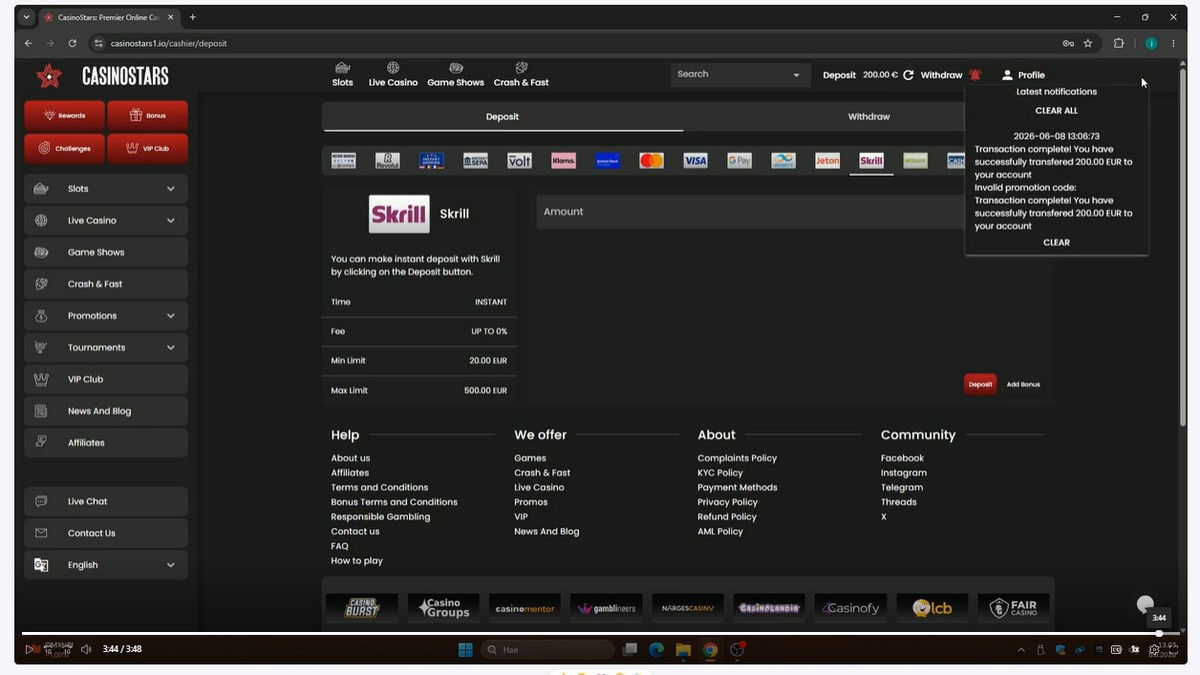
Task: Click the red Deposit button
Action: 980,384
